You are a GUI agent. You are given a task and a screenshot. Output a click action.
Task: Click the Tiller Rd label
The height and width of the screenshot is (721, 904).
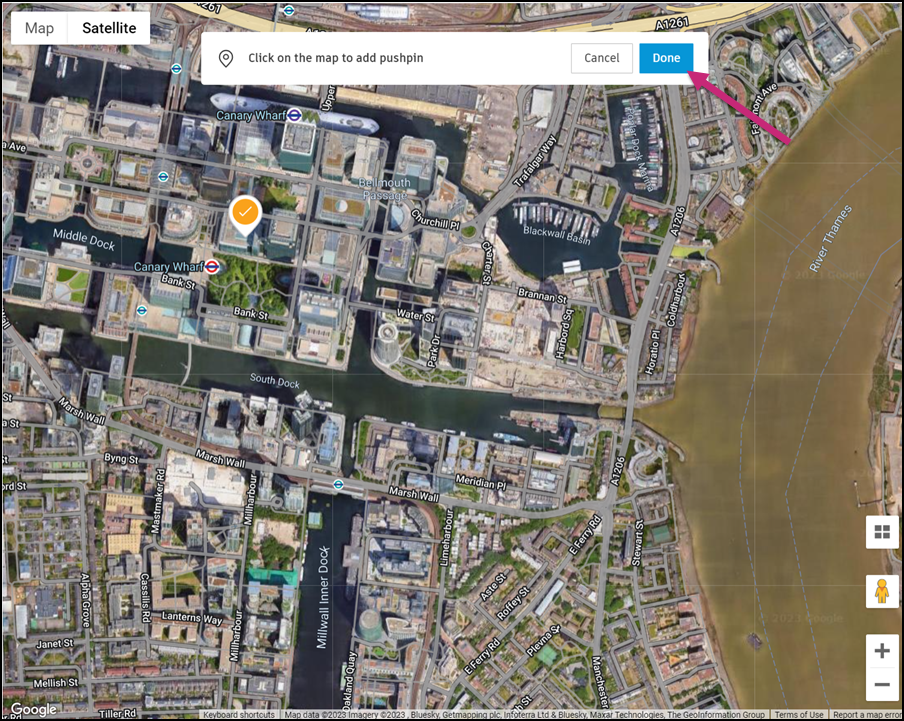[x=118, y=714]
